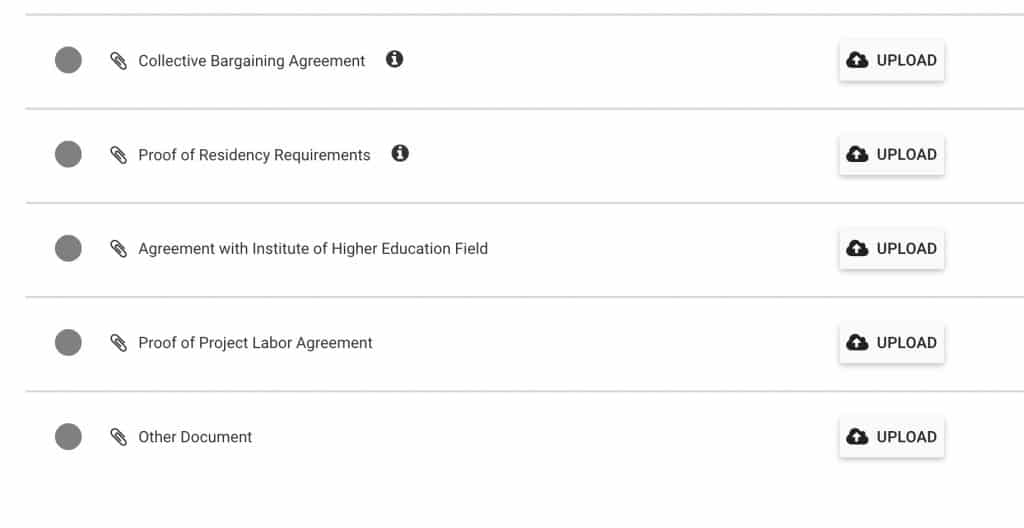Screen dimensions: 1024x528
Task: Upload Proof of Residency Requirements
Action: point(891,154)
